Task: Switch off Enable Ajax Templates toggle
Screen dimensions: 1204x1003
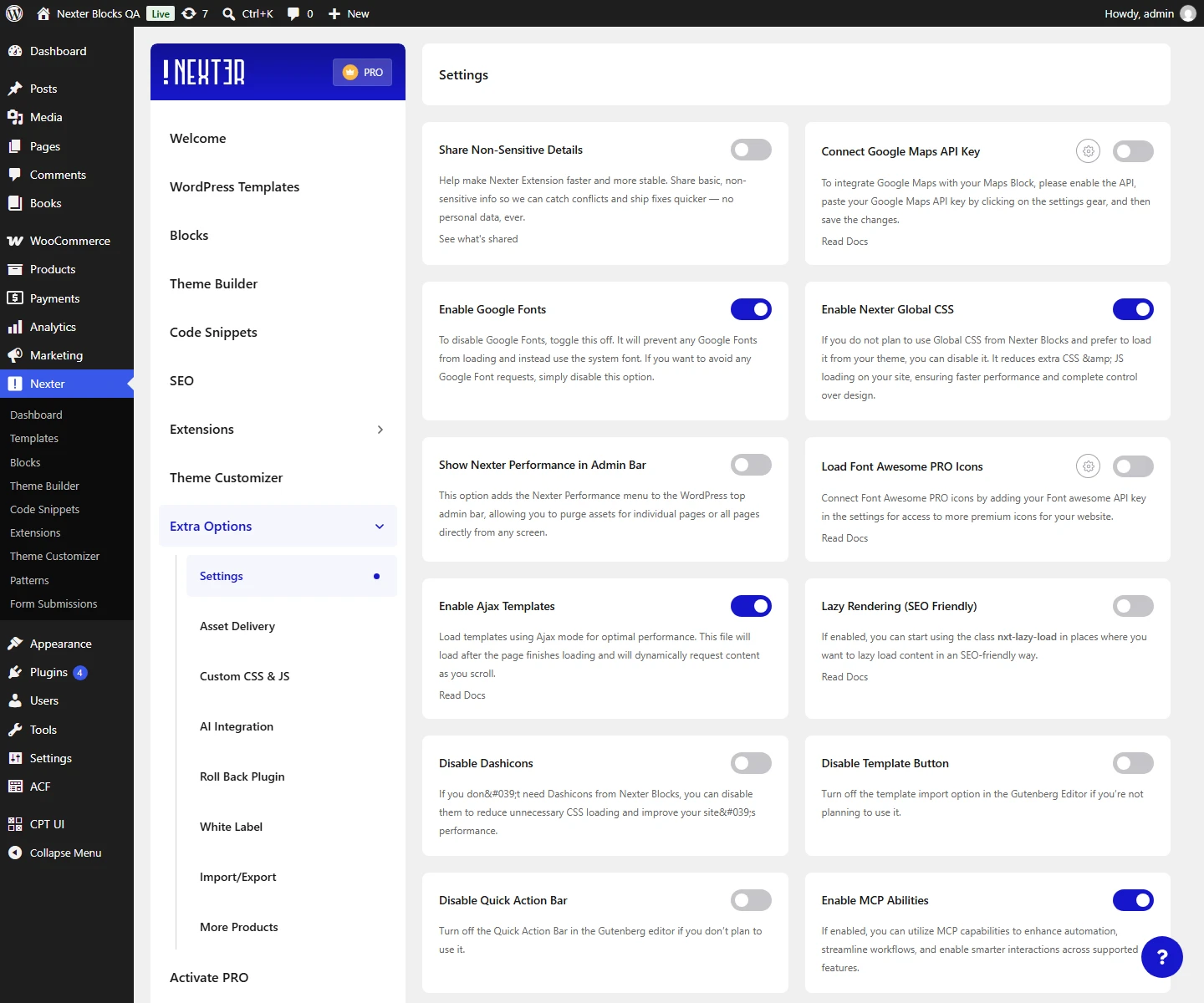Action: [x=751, y=606]
